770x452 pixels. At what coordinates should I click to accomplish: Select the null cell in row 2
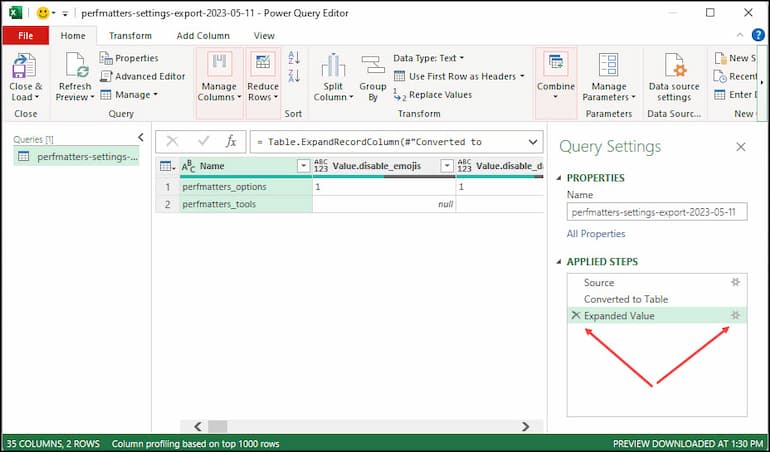[384, 204]
